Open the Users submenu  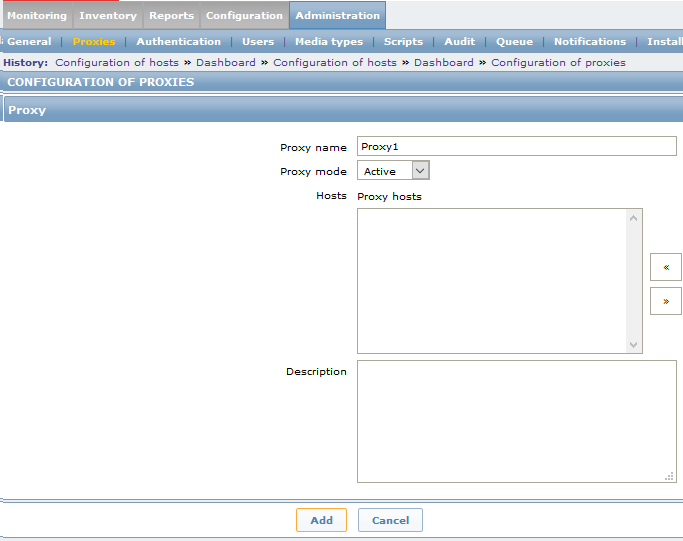point(258,41)
